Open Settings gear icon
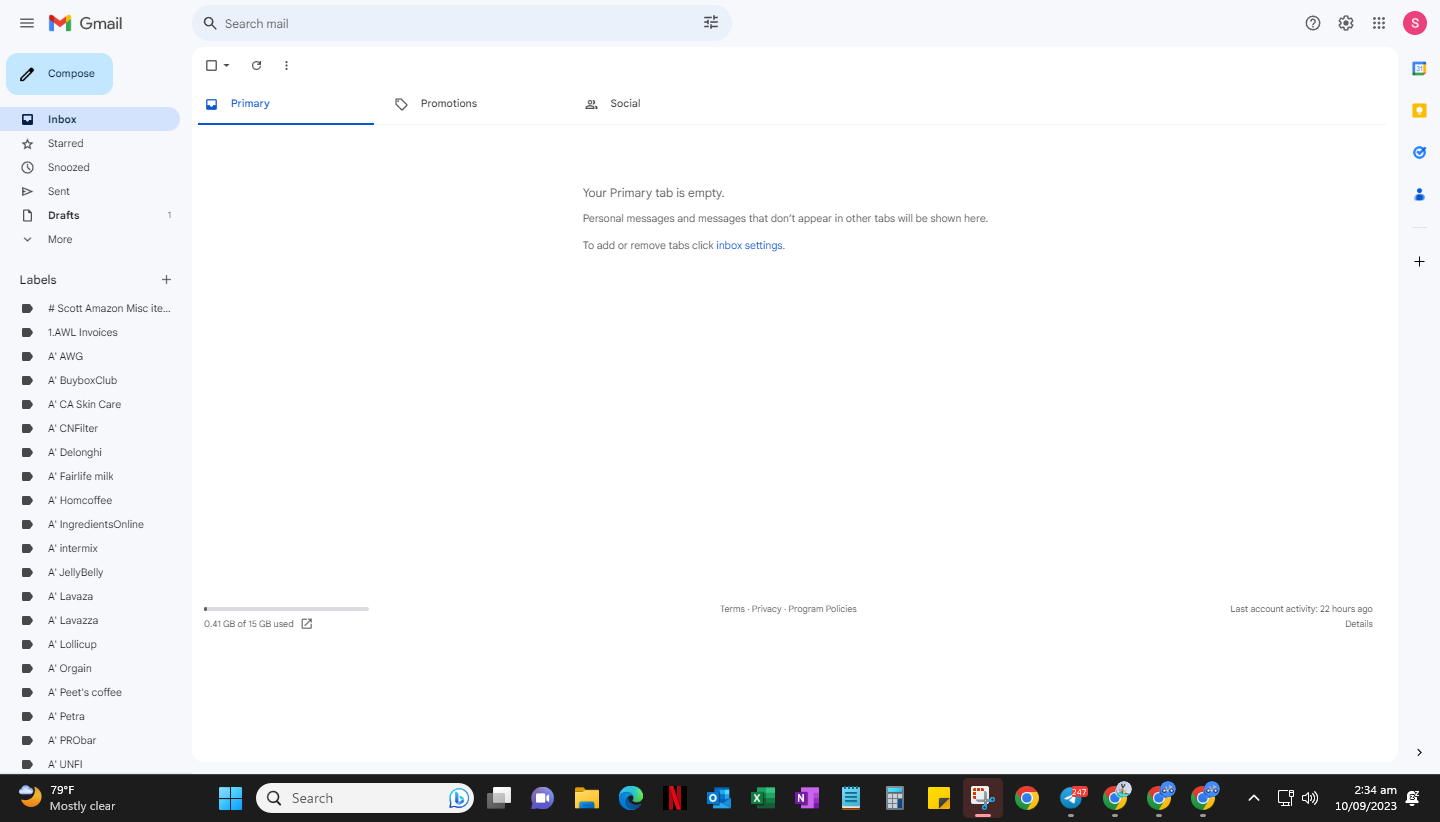 pyautogui.click(x=1346, y=23)
